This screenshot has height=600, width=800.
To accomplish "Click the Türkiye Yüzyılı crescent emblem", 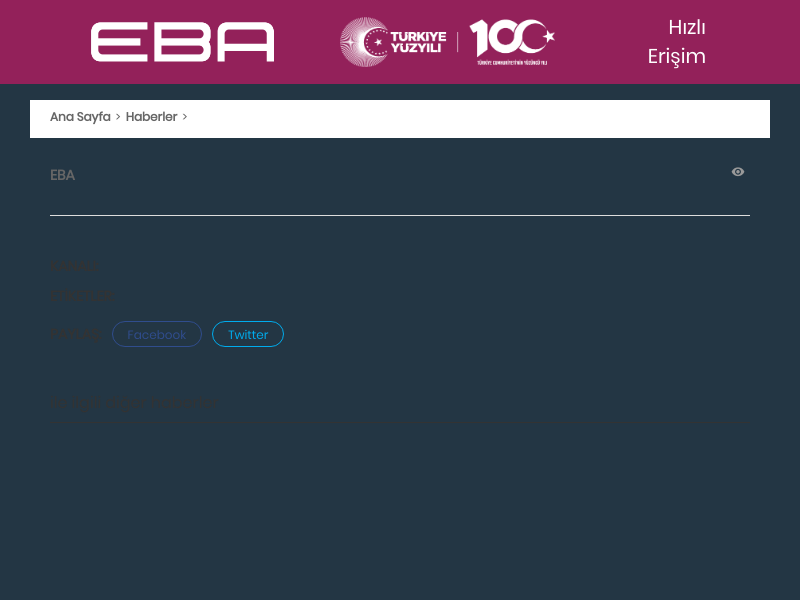I will pyautogui.click(x=364, y=42).
